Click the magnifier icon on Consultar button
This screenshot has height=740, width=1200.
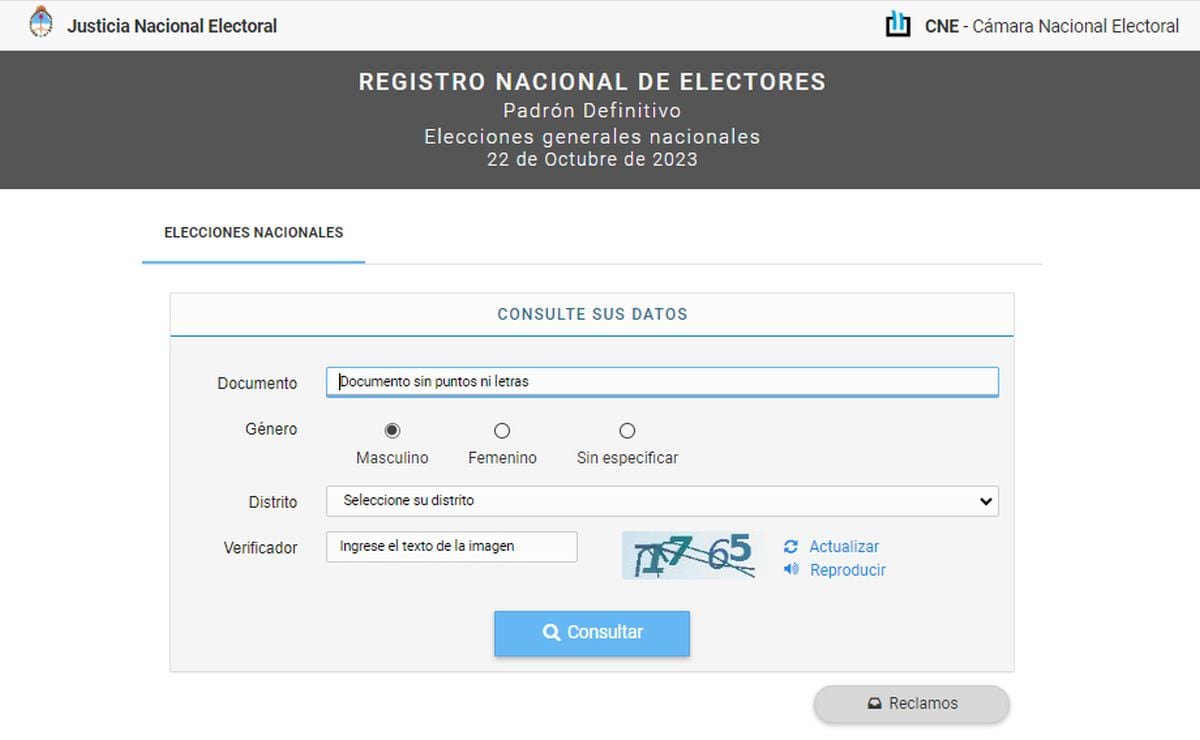pyautogui.click(x=551, y=632)
